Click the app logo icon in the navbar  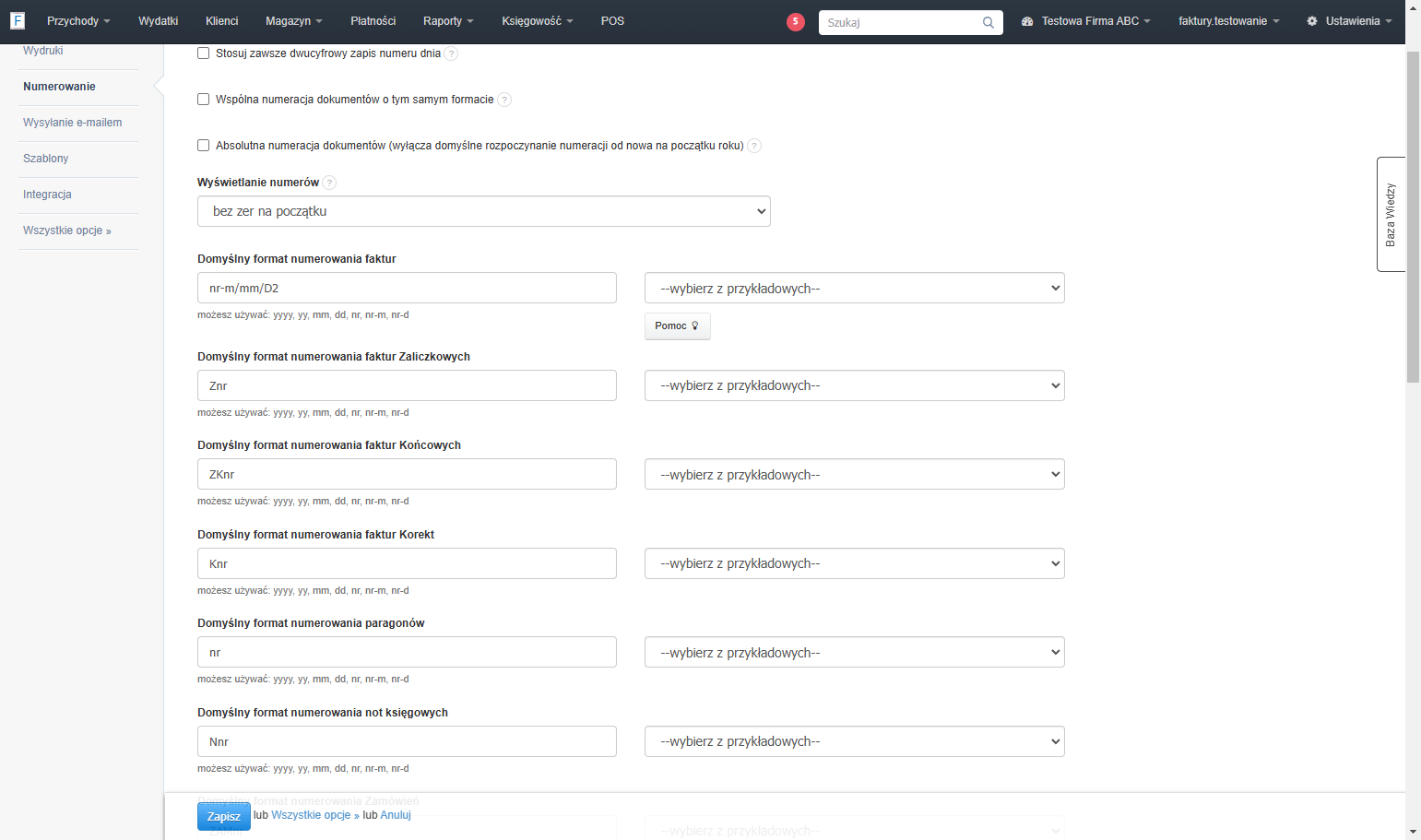pyautogui.click(x=18, y=20)
